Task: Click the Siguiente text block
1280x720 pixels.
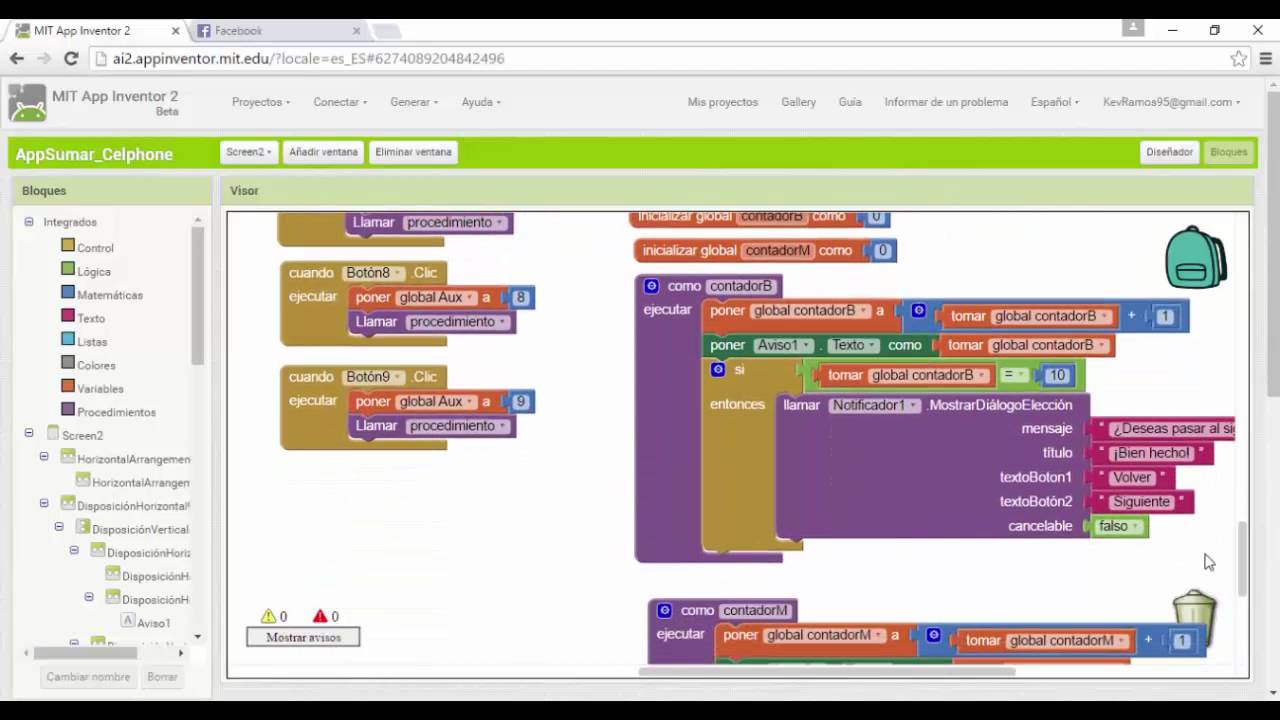Action: pos(1141,502)
